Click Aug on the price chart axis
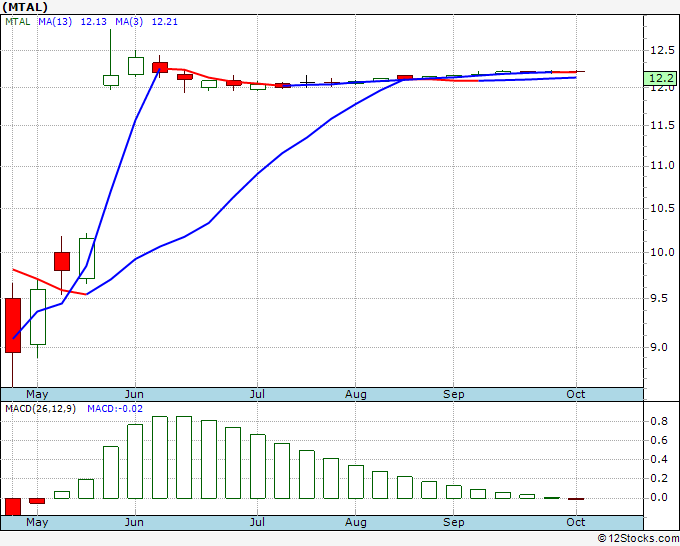This screenshot has width=680, height=546. coord(356,394)
